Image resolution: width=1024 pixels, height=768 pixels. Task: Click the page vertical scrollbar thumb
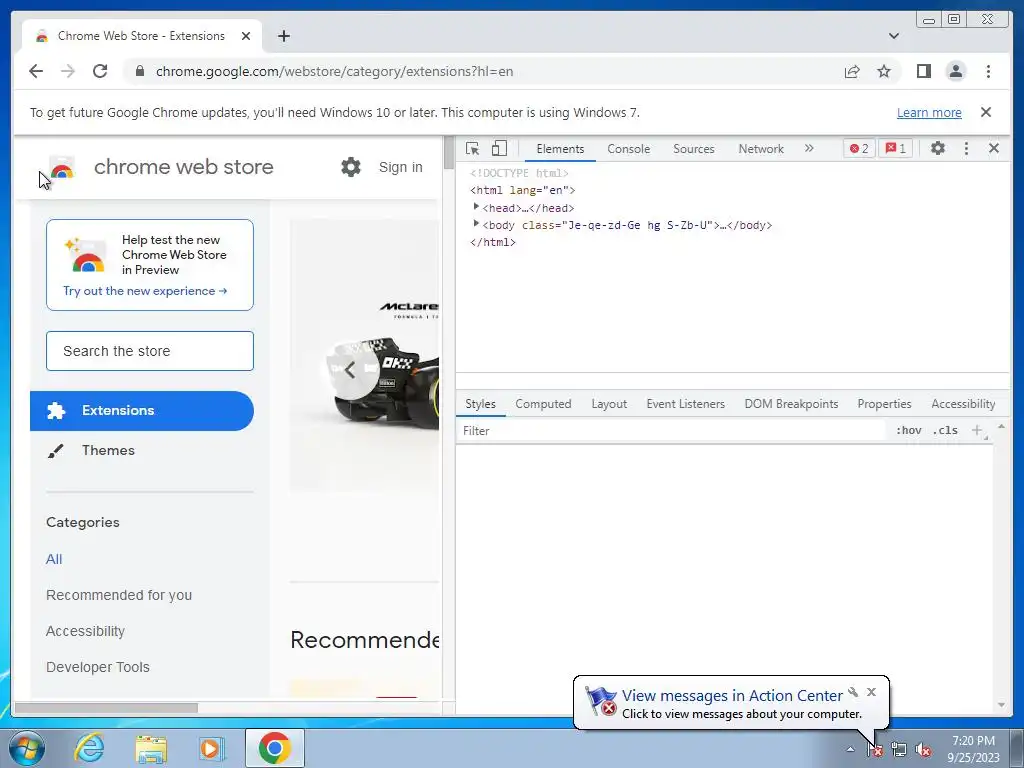[449, 153]
